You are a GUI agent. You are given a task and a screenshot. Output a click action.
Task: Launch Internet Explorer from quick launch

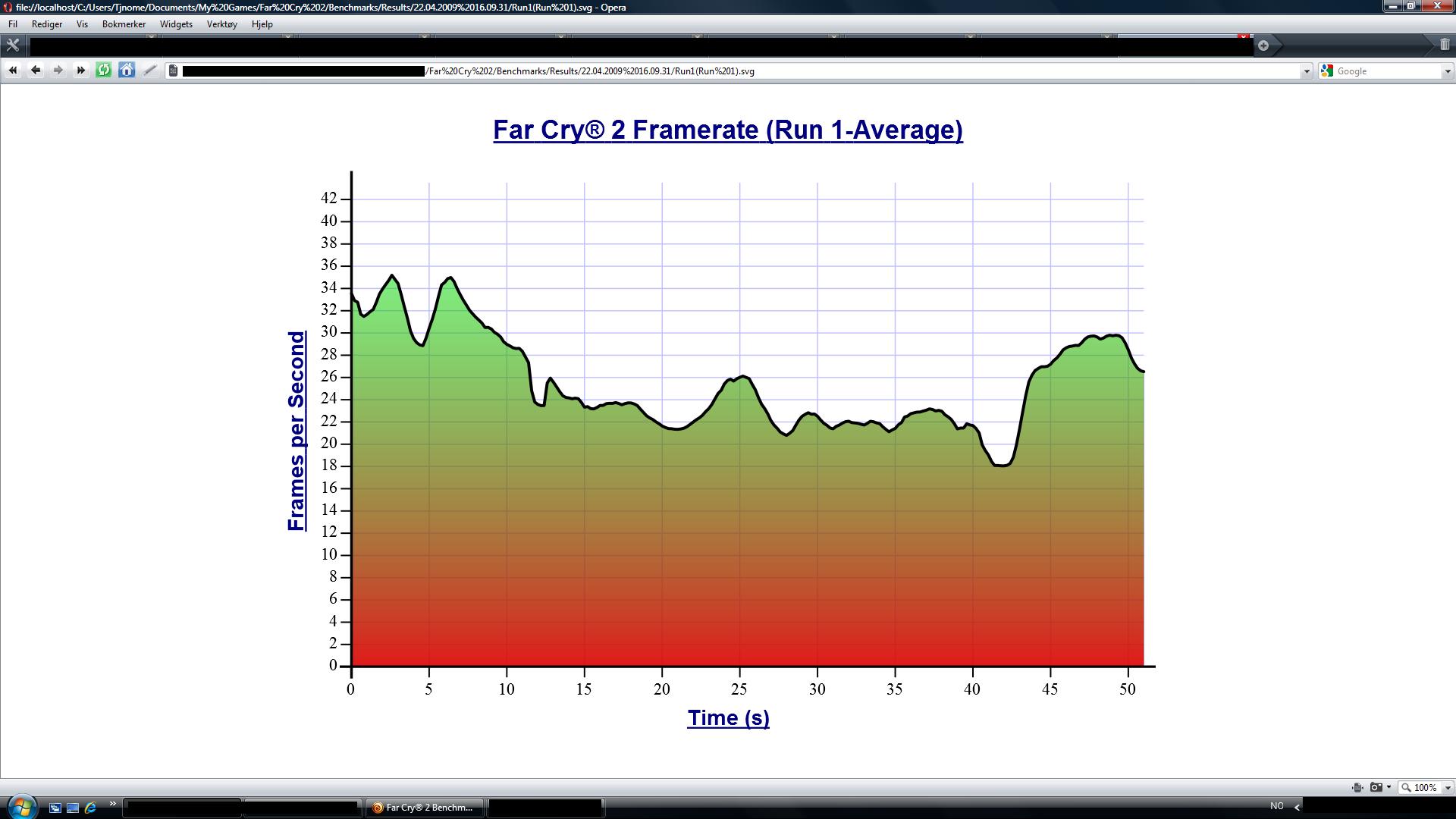click(x=91, y=808)
